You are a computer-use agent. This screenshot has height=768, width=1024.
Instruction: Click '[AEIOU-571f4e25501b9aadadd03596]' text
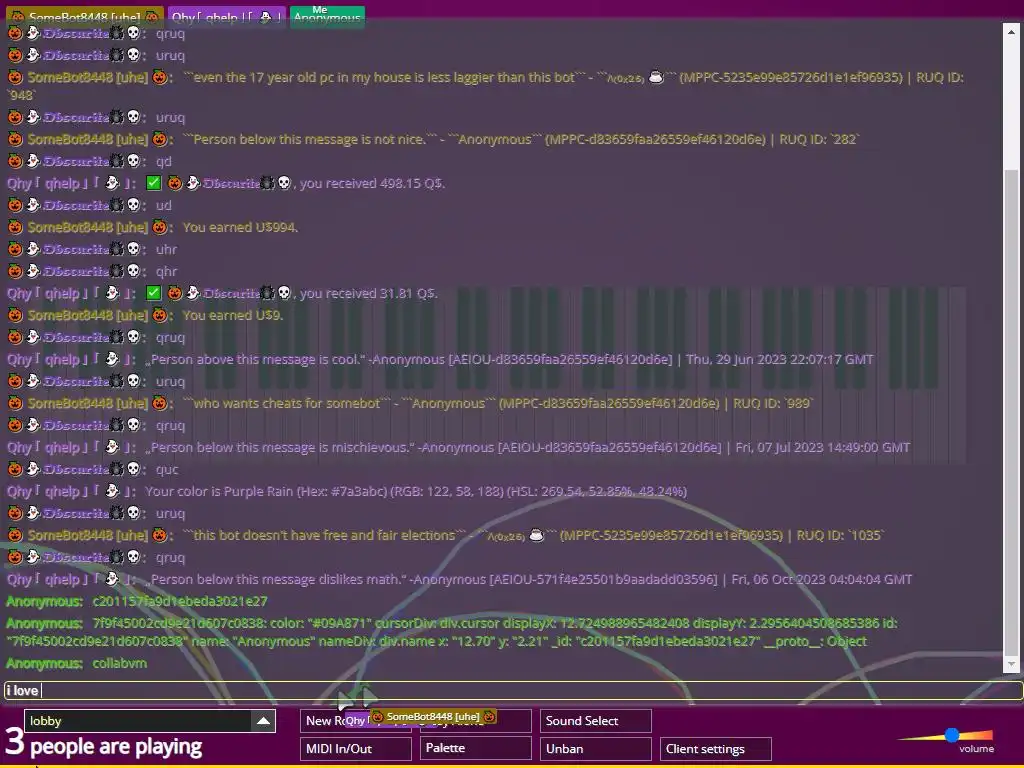(603, 579)
